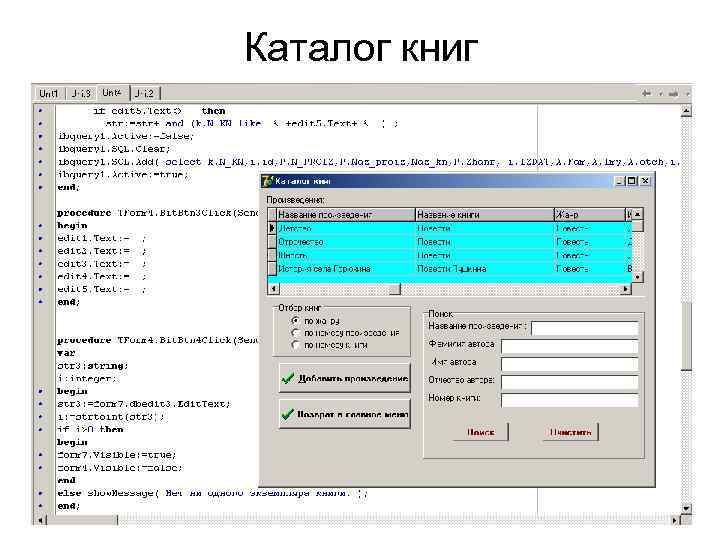720x540 pixels.
Task: Click the forward navigation arrow in the code editor
Action: 674,93
